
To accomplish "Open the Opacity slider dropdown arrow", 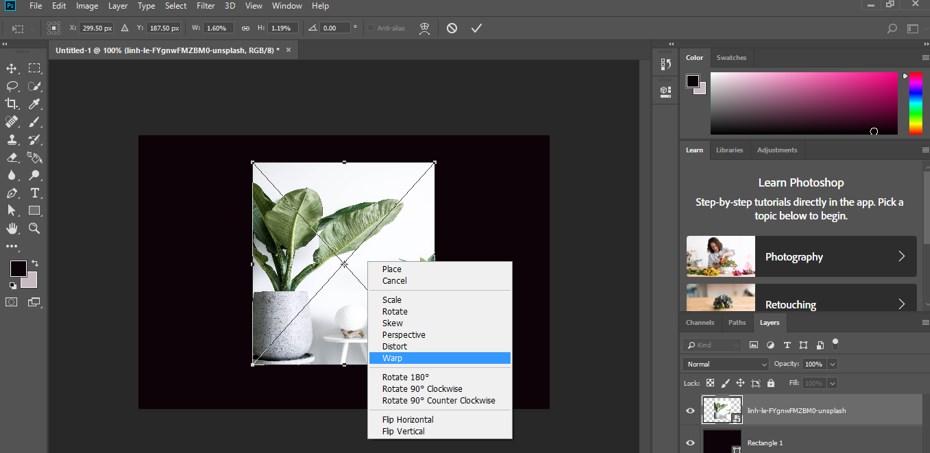I will (x=832, y=364).
